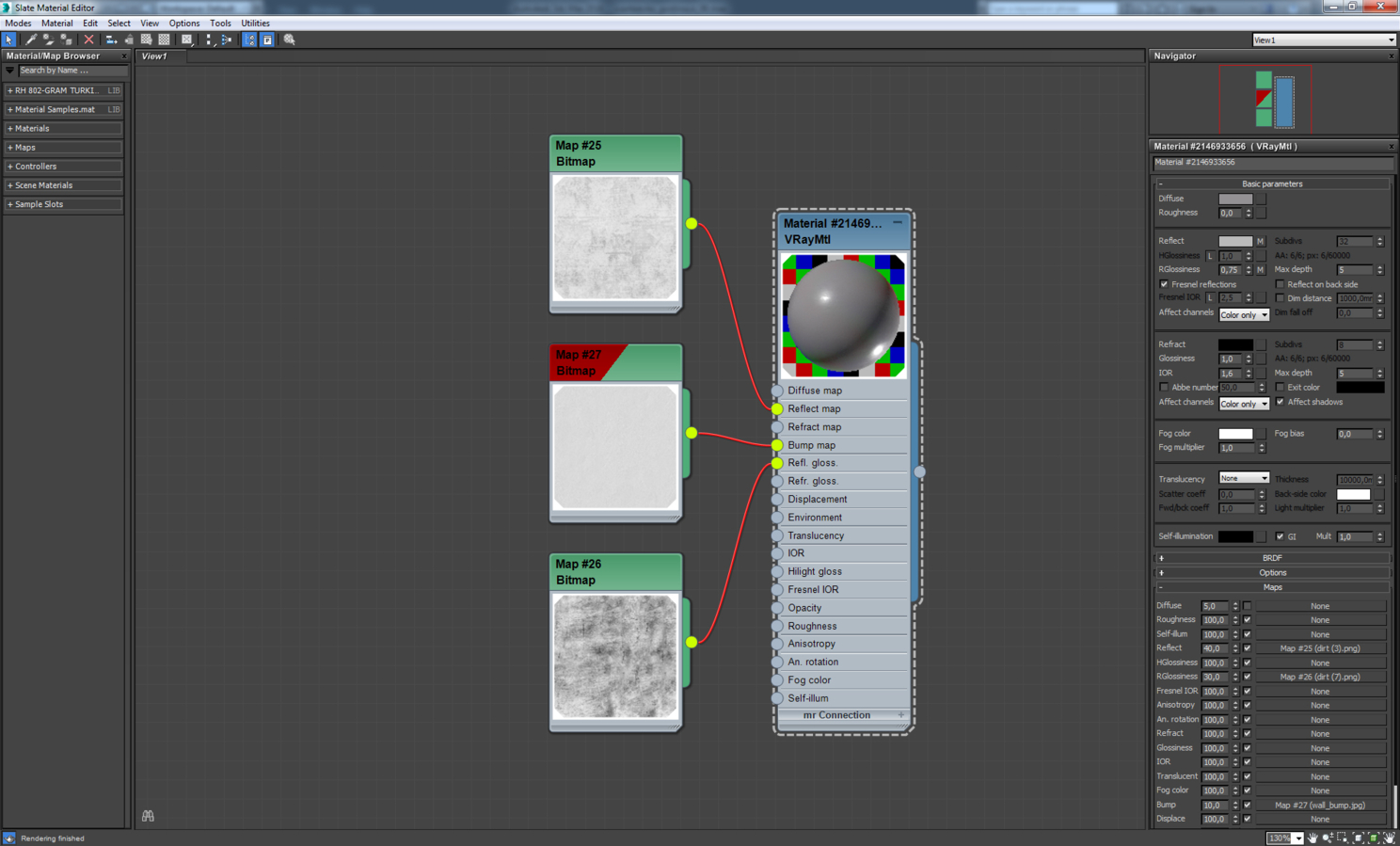Viewport: 1400px width, 846px height.
Task: Click the Material ID Channel icon
Action: 187,40
